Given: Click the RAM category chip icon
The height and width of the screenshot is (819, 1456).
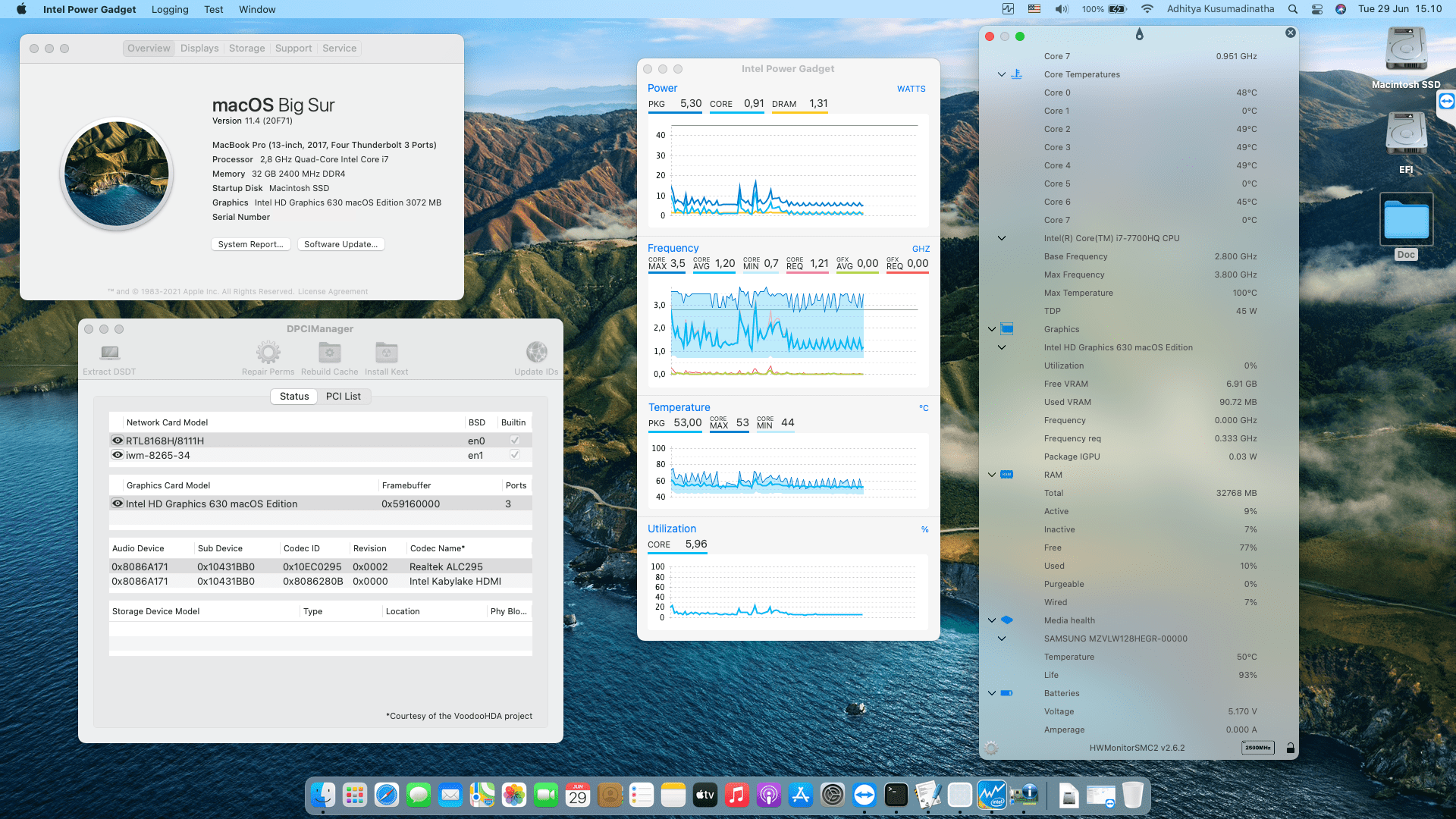Looking at the screenshot, I should point(1007,475).
